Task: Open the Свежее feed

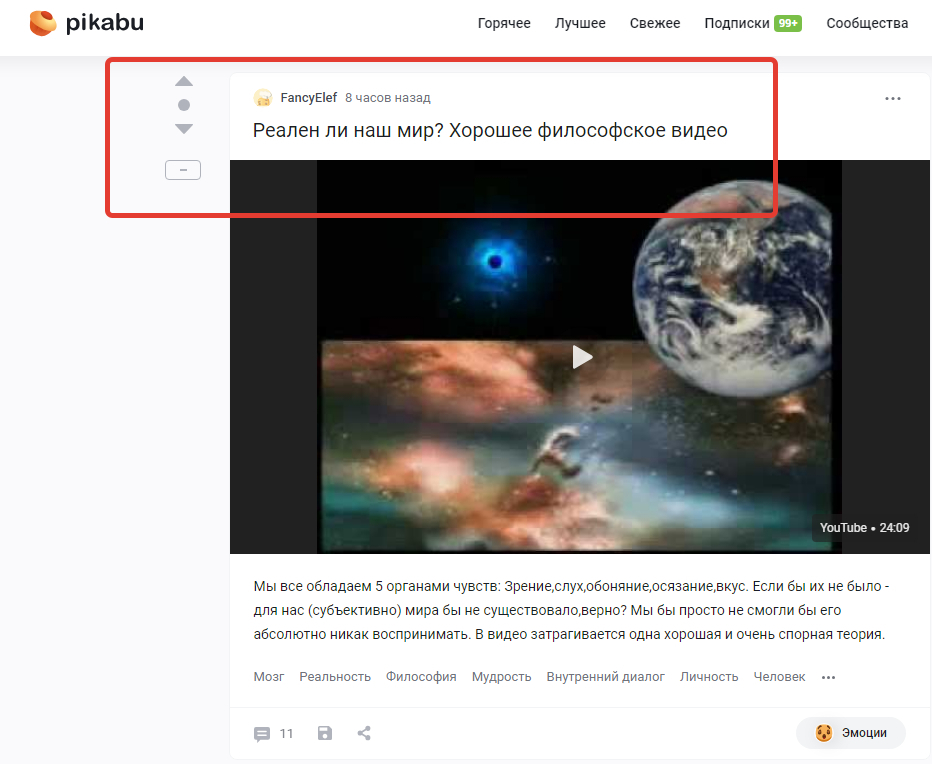Action: (x=655, y=23)
